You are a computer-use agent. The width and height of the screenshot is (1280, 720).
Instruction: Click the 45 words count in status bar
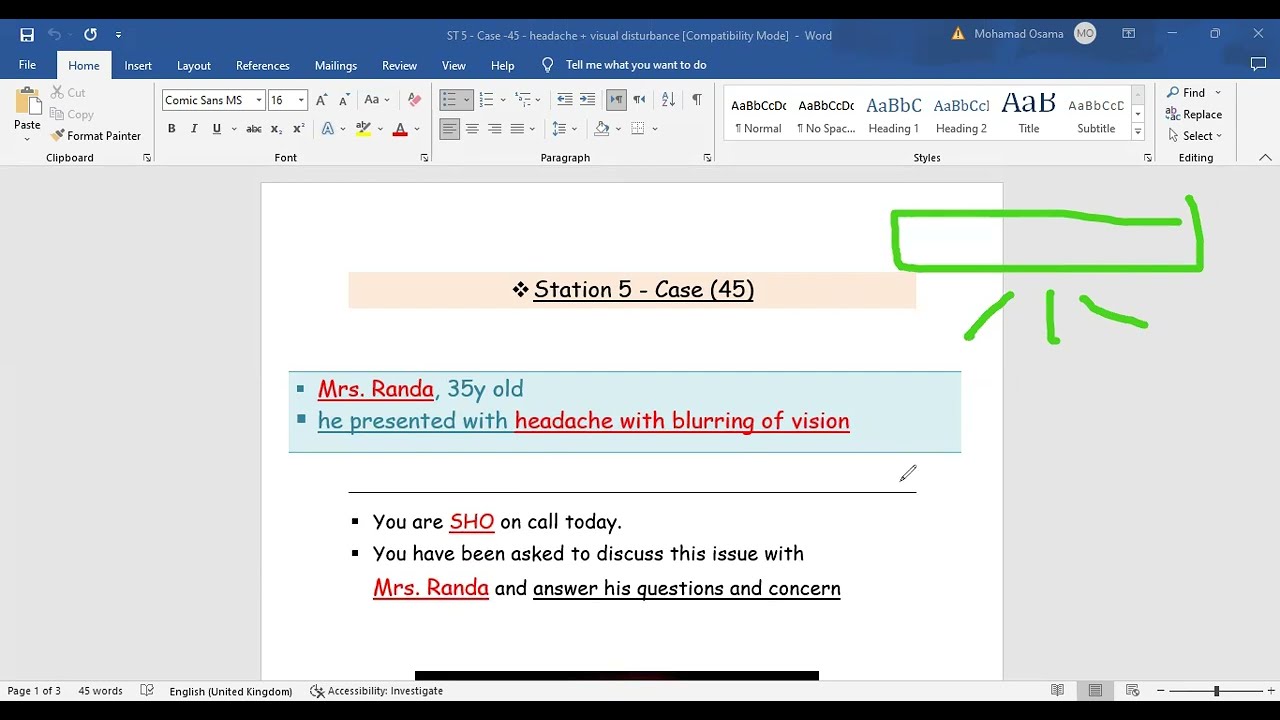100,691
